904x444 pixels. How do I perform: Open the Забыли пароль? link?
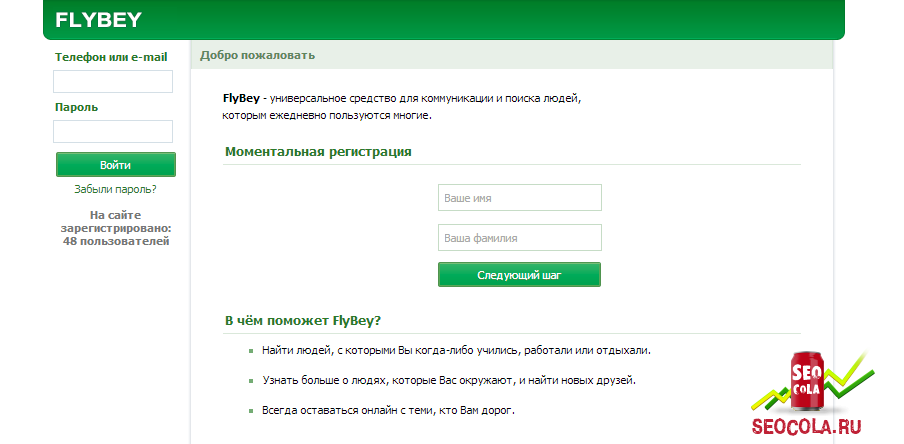115,189
